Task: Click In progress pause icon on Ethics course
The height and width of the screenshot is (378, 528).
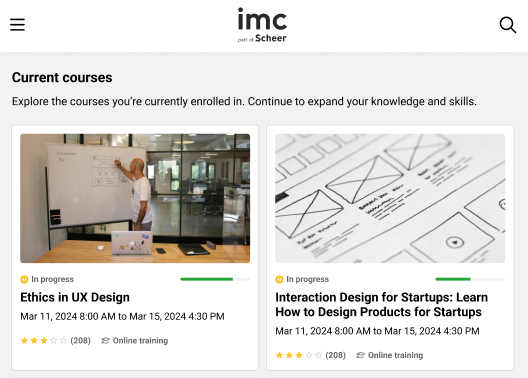Action: tap(24, 279)
